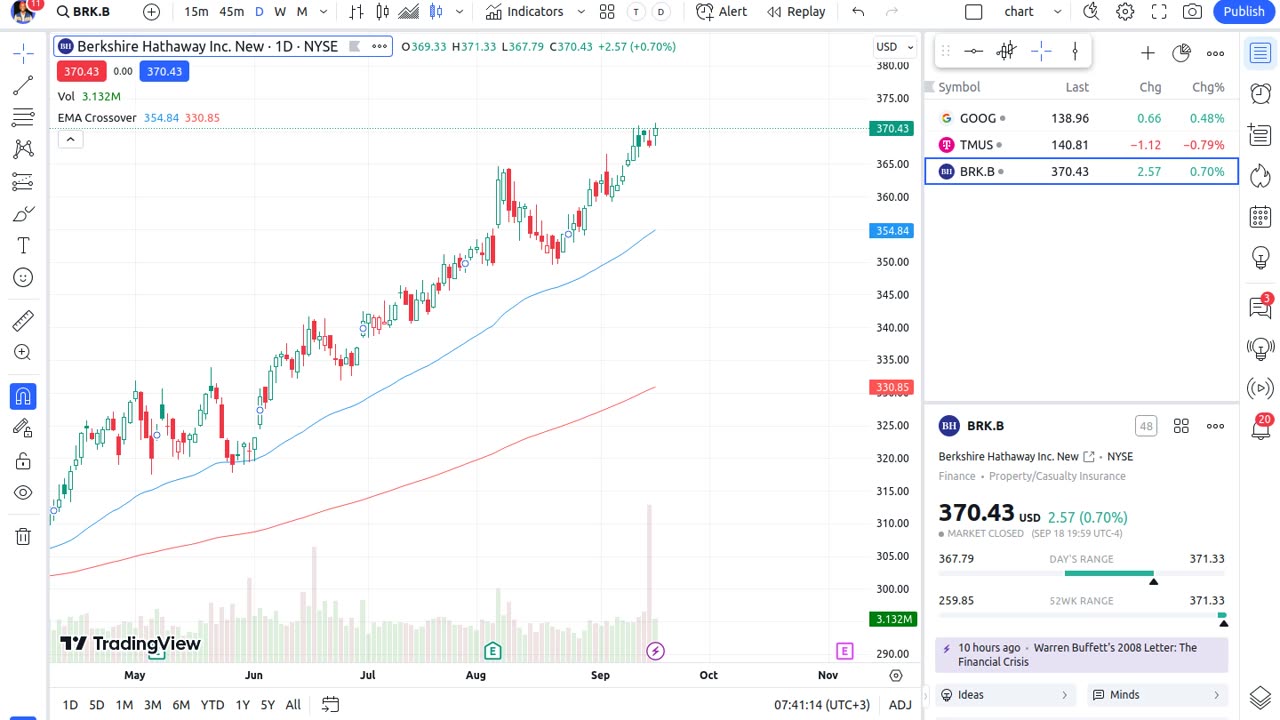The width and height of the screenshot is (1280, 720).
Task: Enter fullscreen mode
Action: pos(1159,12)
